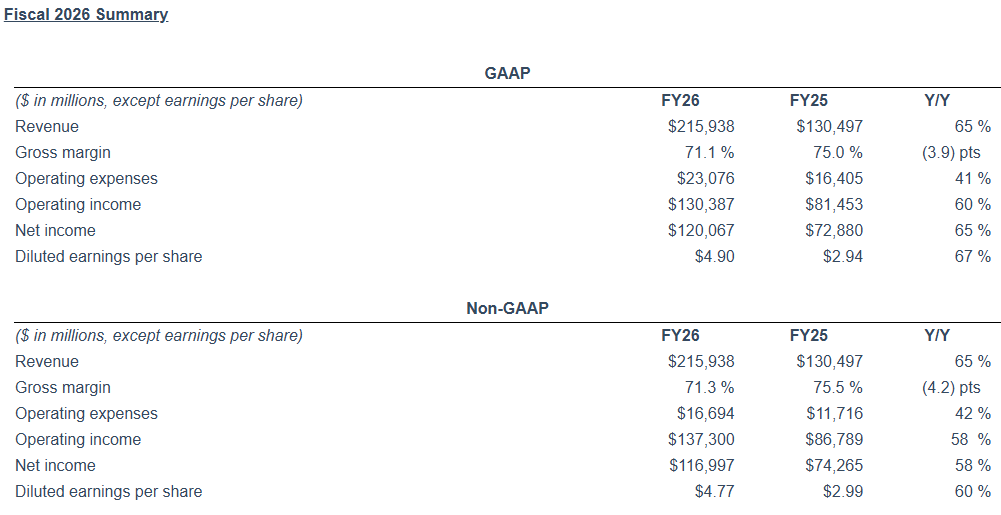This screenshot has width=1001, height=515.
Task: Select the $4.90 diluted EPS value
Action: [x=714, y=257]
